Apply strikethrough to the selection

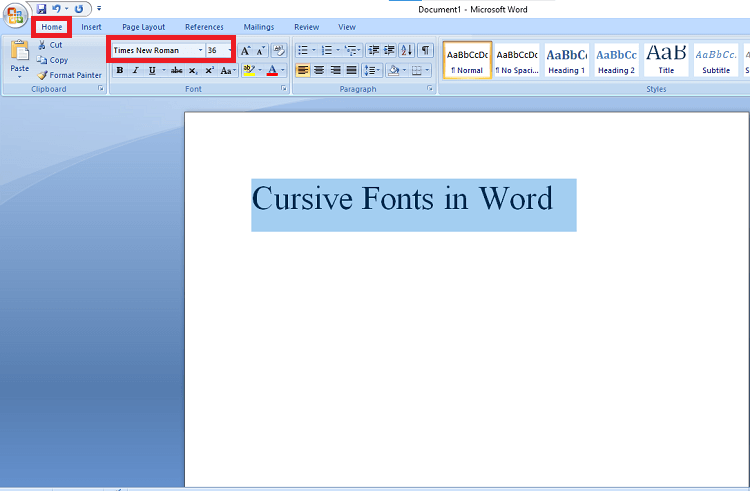coord(176,70)
